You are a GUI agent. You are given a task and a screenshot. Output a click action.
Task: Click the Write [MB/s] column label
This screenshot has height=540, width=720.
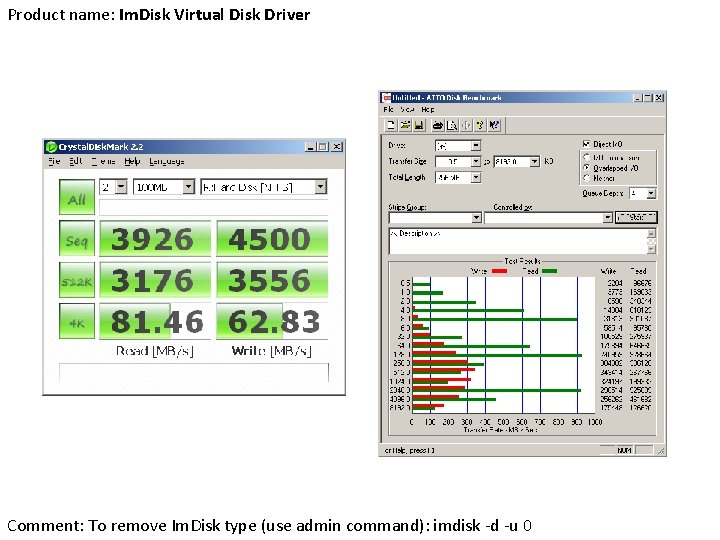click(271, 351)
